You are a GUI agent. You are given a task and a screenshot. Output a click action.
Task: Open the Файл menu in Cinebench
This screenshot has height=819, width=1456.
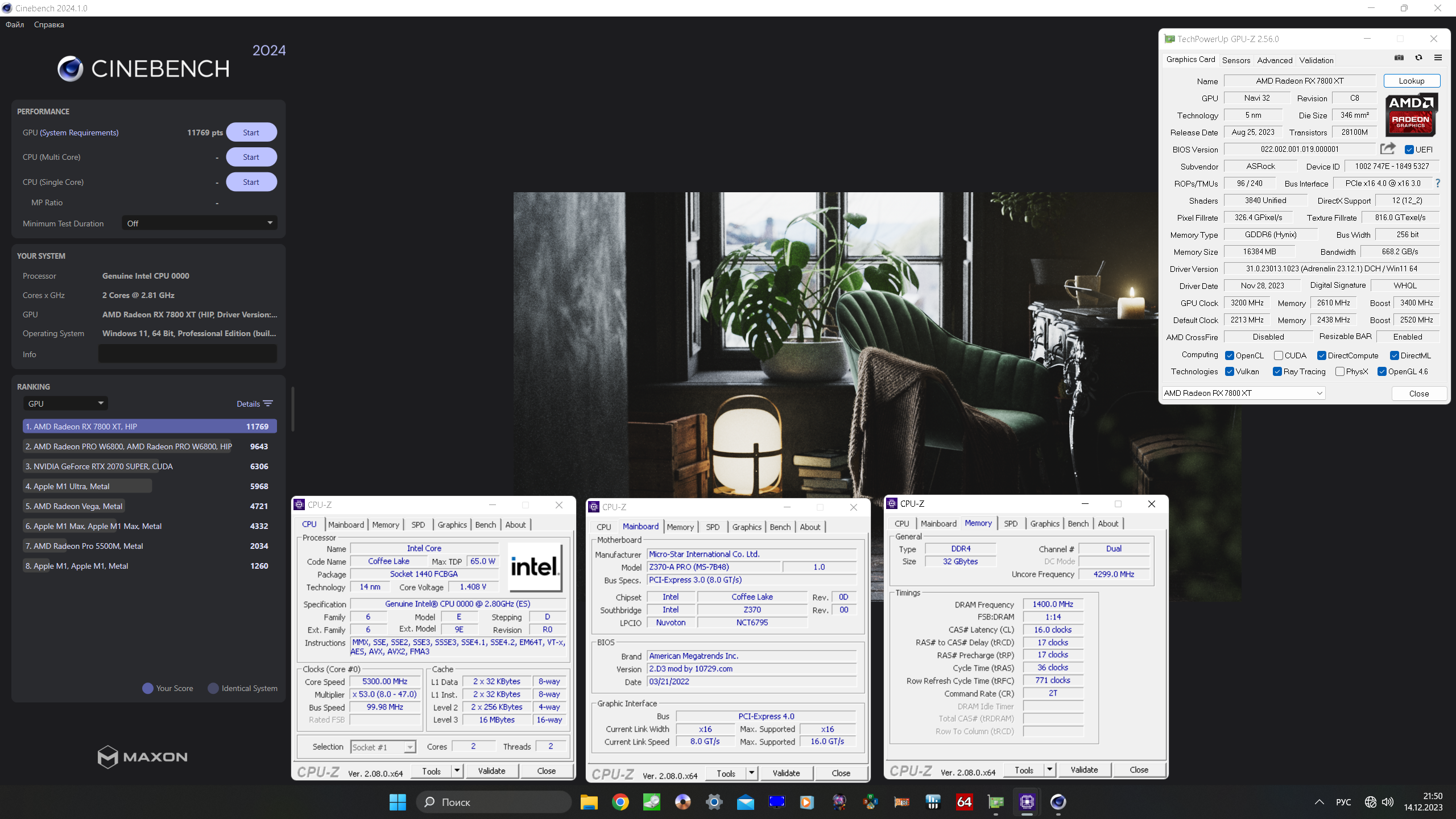pos(15,24)
